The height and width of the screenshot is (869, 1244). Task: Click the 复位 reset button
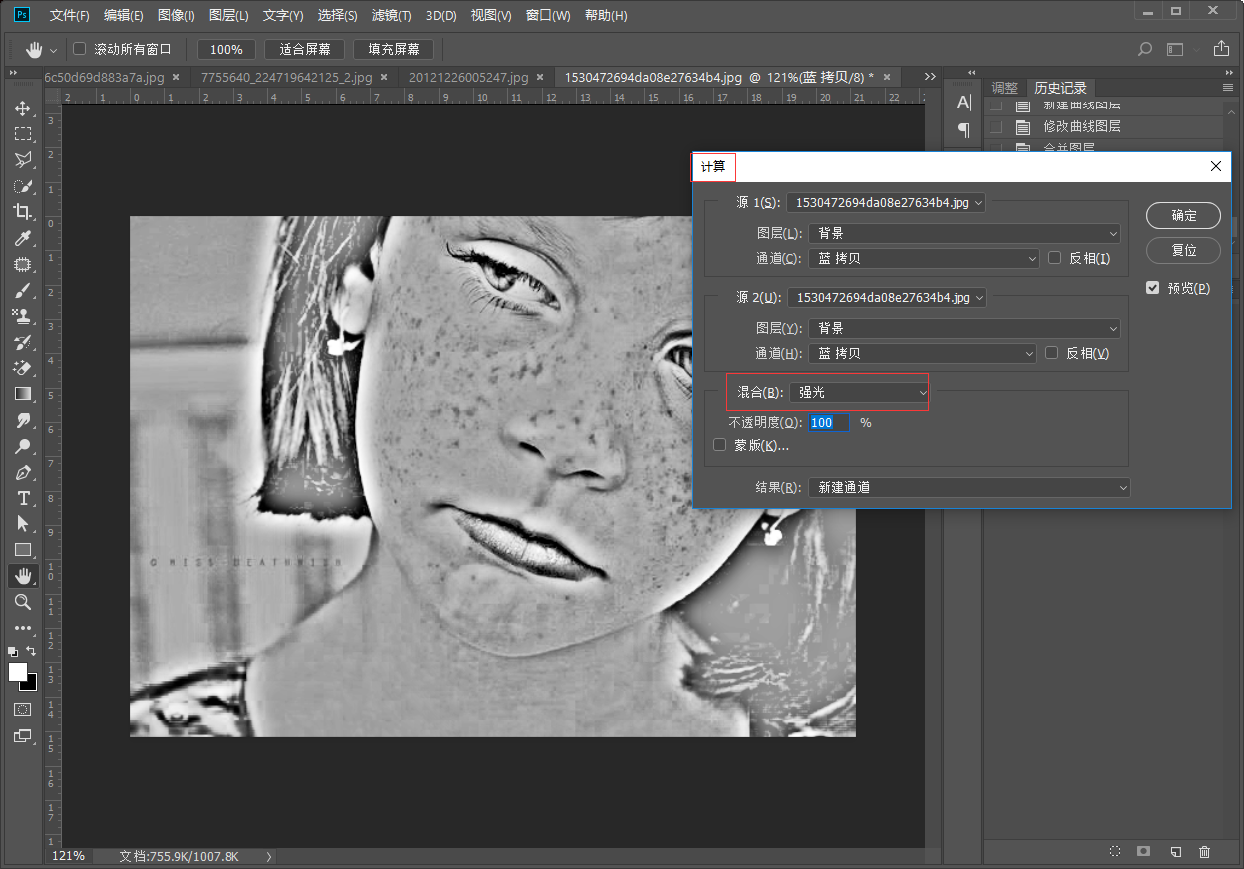coord(1183,249)
